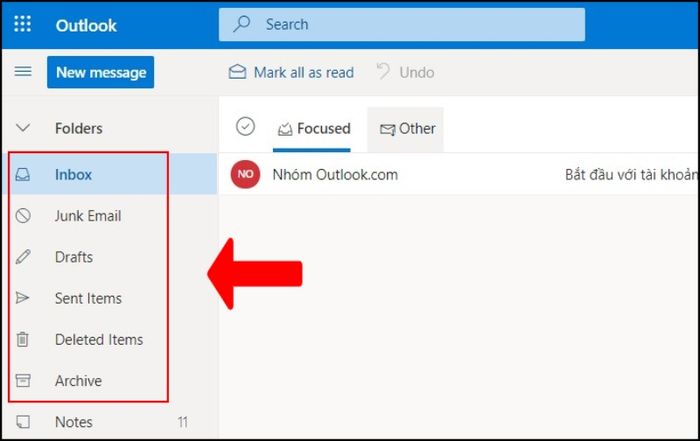Click the Focused tab inbox icon

(x=285, y=129)
